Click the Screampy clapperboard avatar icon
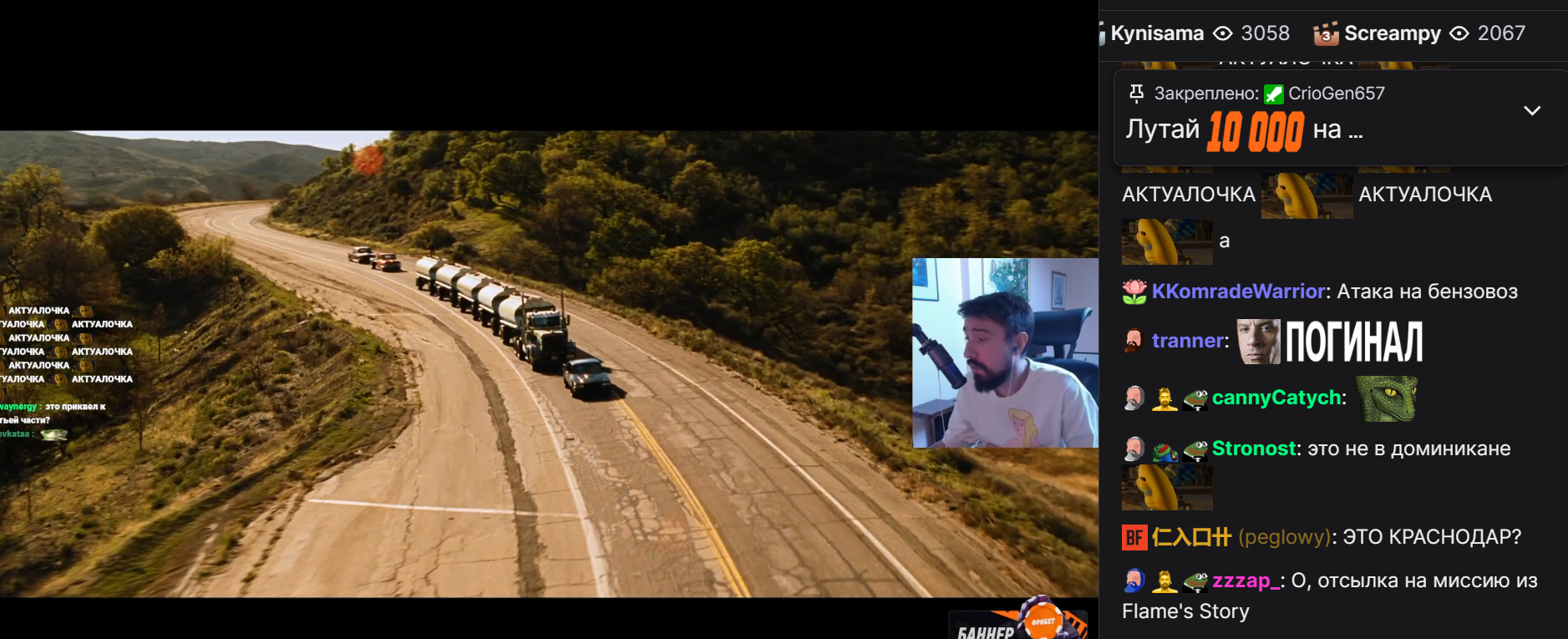The width and height of the screenshot is (1568, 639). 1326,33
